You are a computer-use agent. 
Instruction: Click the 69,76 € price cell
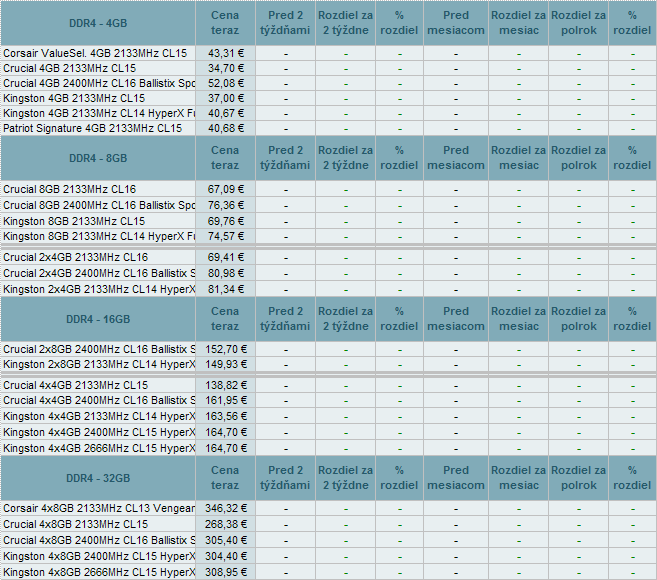tap(225, 221)
